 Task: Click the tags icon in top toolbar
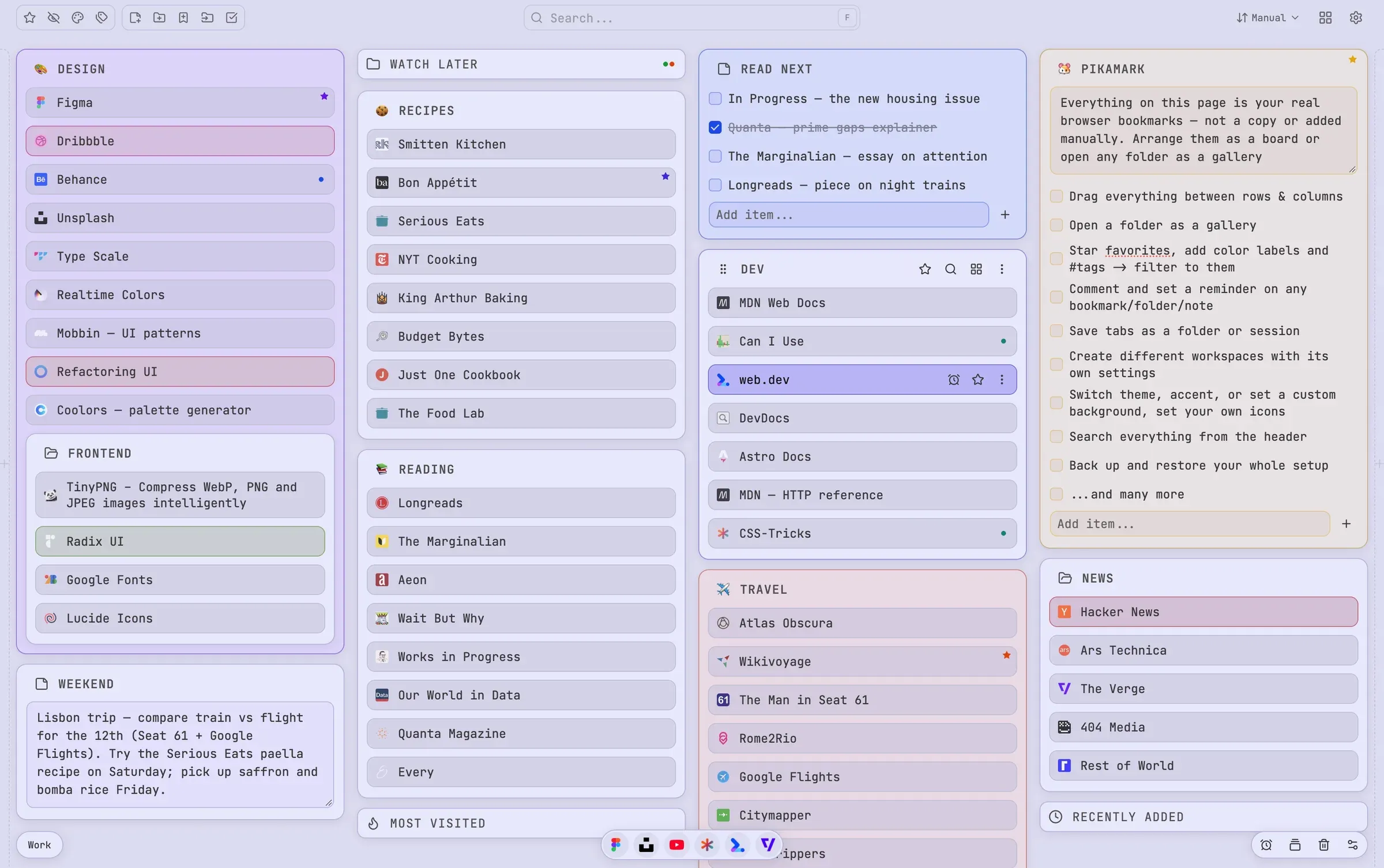101,18
